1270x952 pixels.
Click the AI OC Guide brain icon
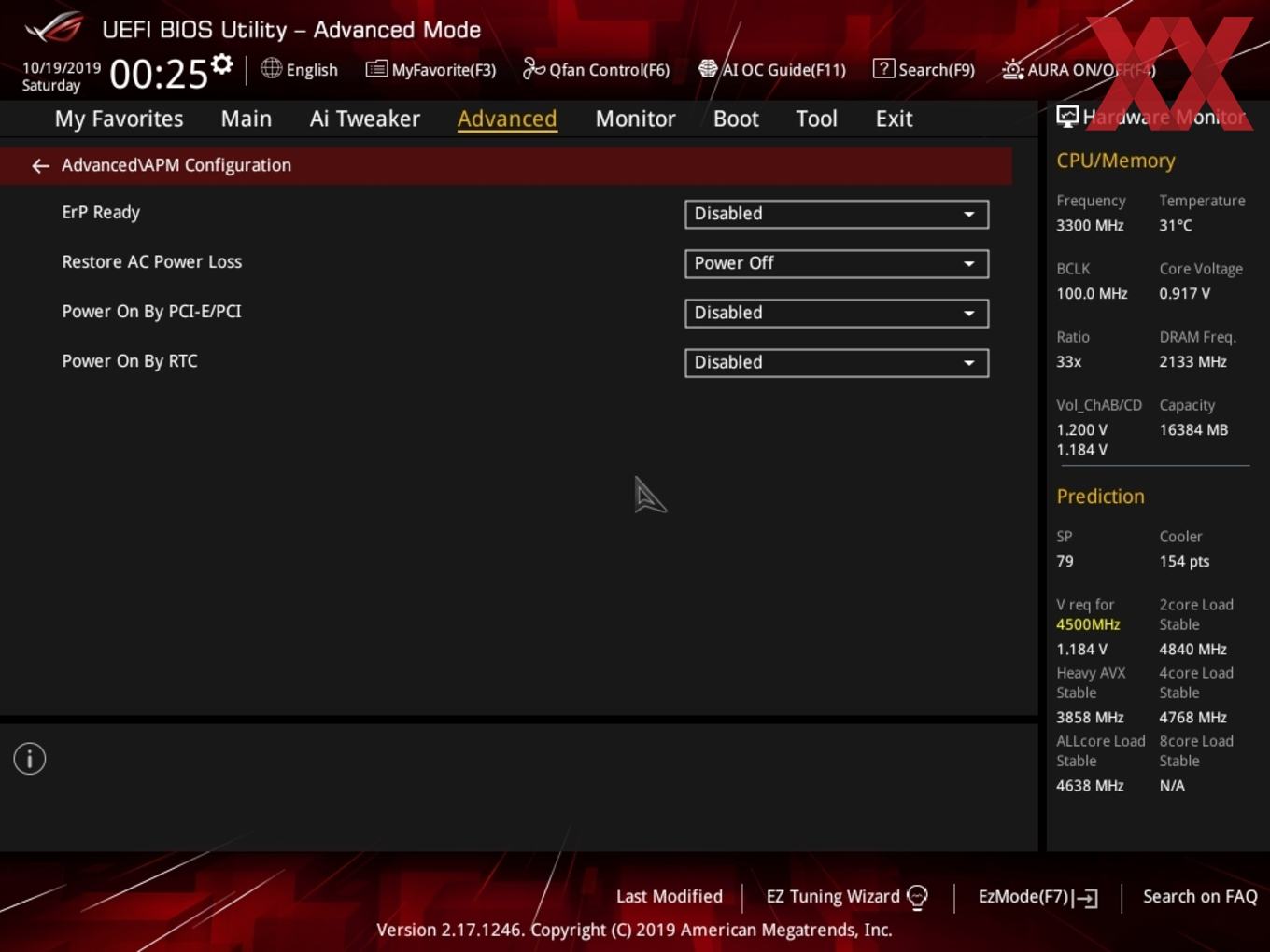click(707, 69)
